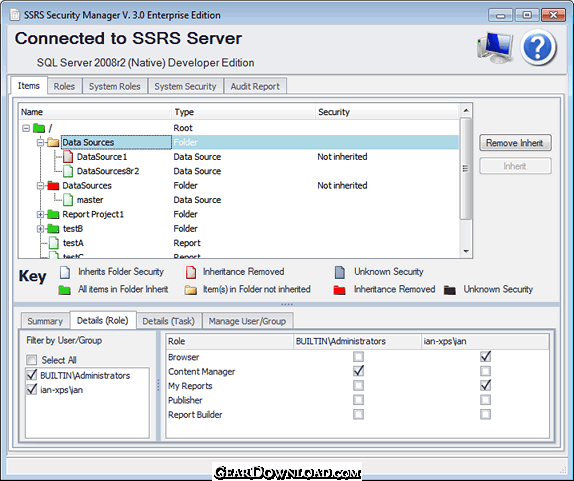Open the System Roles tab
This screenshot has height=481, width=574.
[115, 86]
